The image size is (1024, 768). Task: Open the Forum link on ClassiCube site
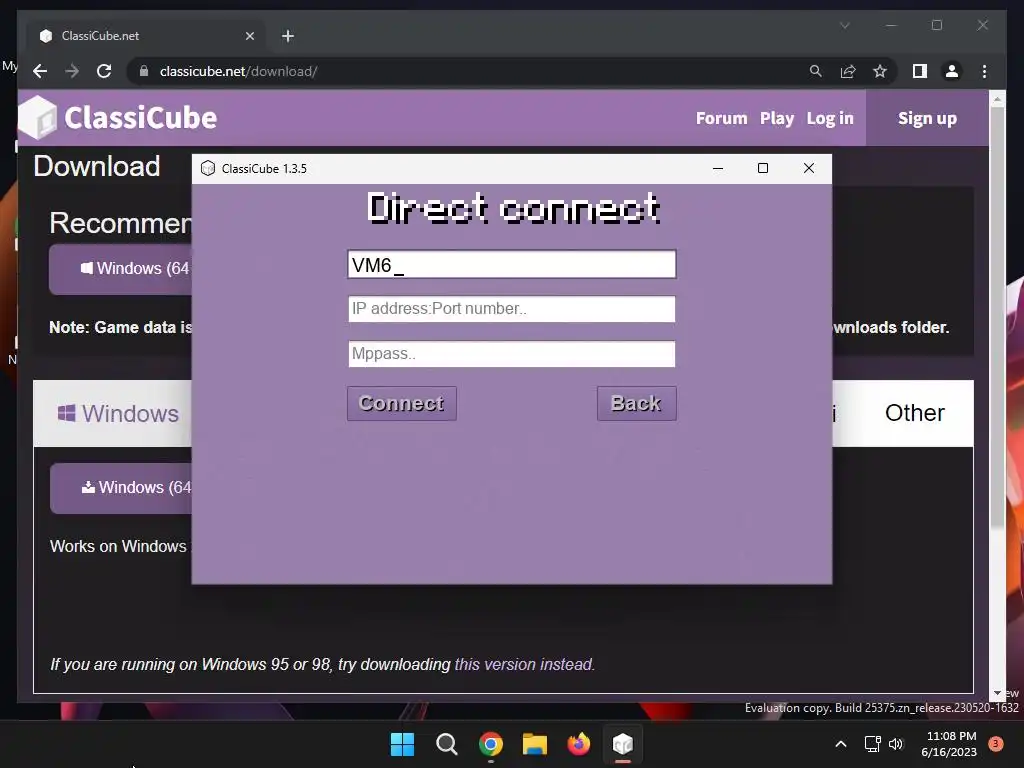click(721, 118)
